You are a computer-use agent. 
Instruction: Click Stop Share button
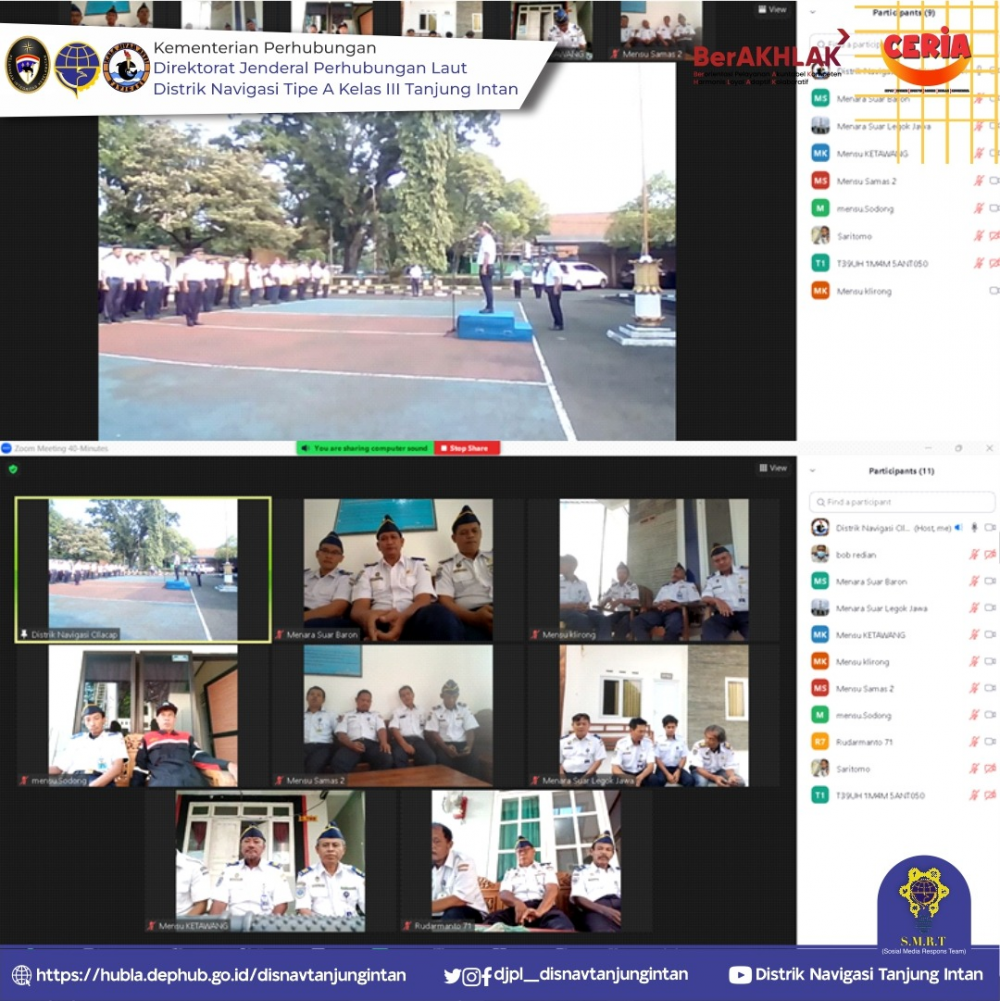(x=467, y=448)
